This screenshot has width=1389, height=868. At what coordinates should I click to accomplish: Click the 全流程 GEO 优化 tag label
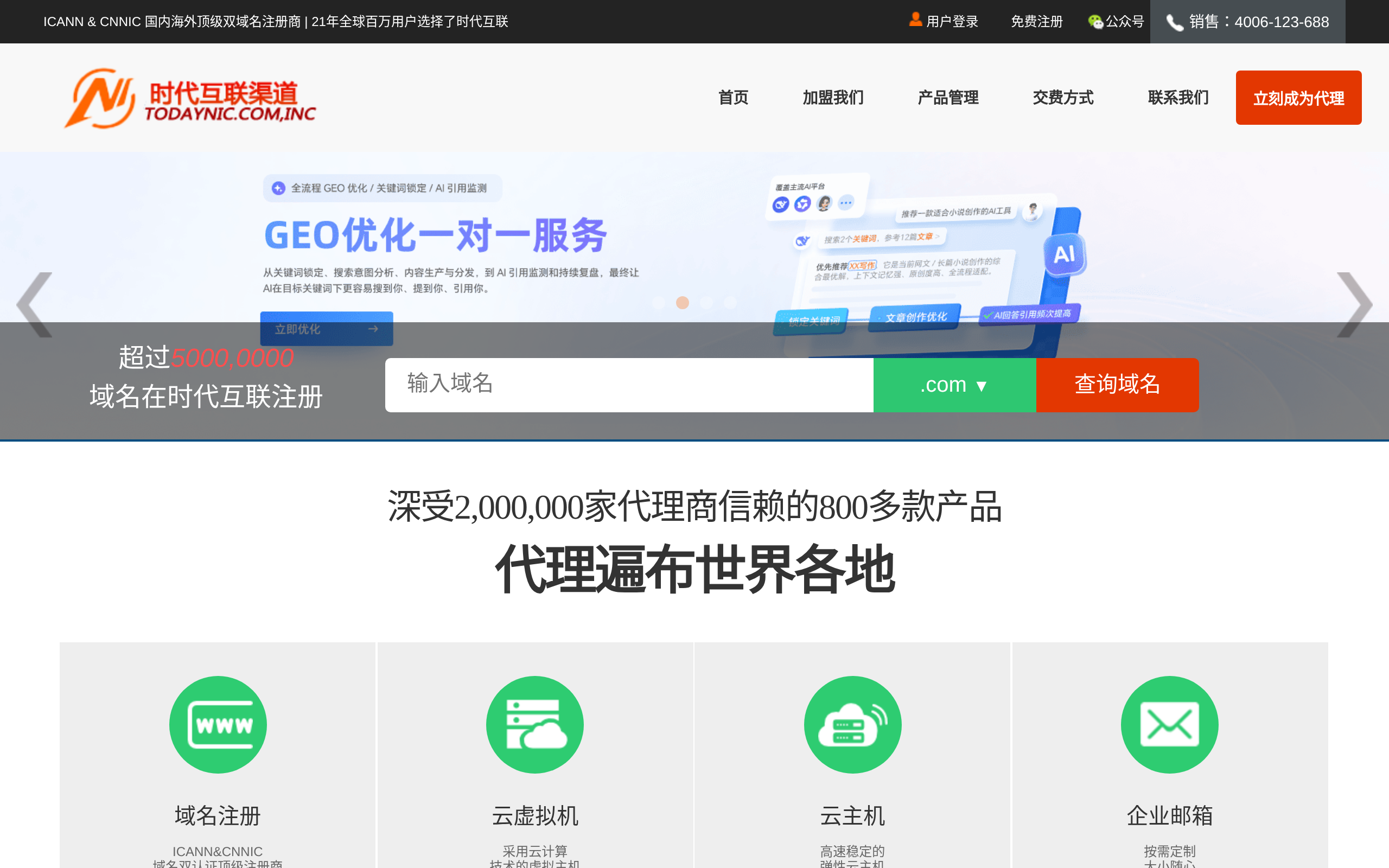pos(383,188)
